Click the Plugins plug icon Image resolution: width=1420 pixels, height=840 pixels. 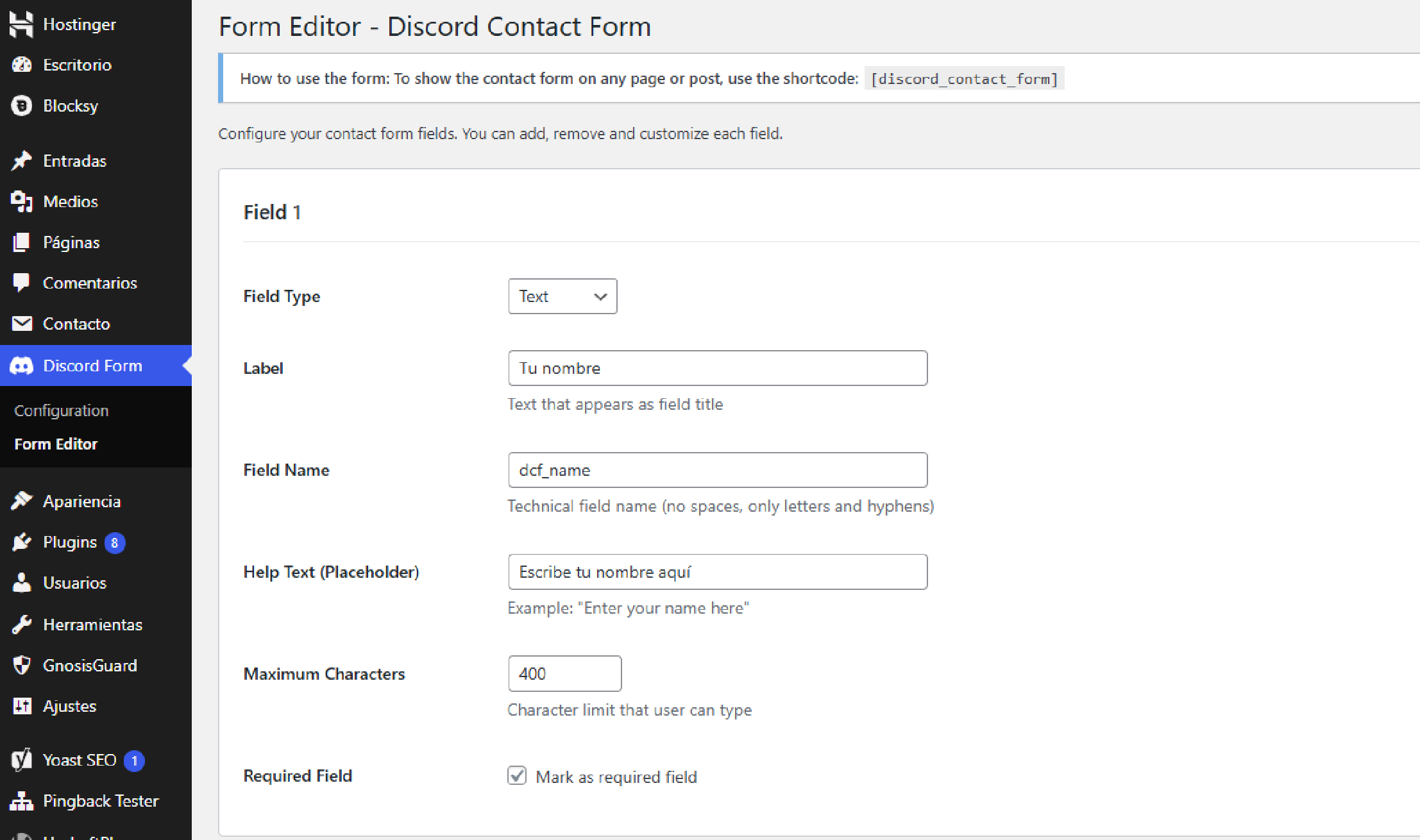[21, 542]
